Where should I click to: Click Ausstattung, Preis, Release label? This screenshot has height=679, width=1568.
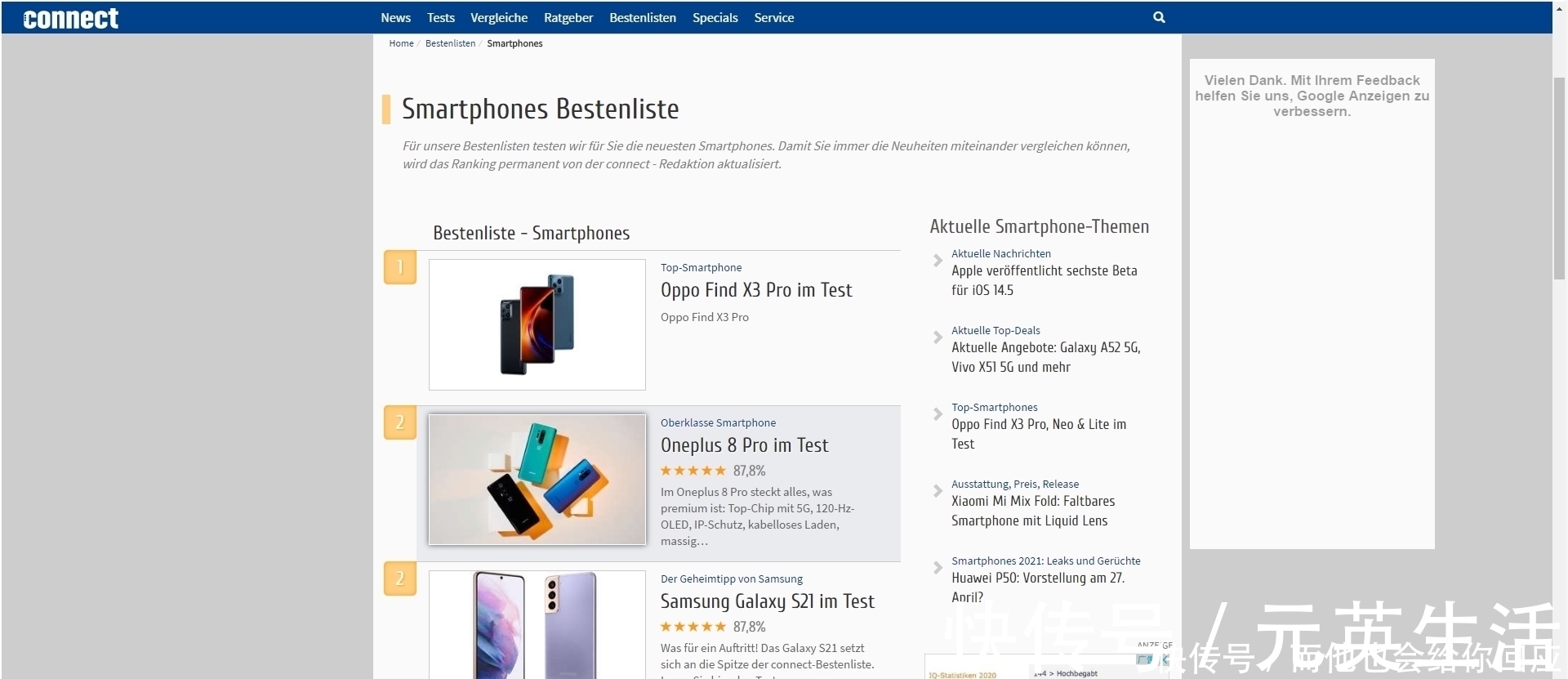pyautogui.click(x=1015, y=484)
